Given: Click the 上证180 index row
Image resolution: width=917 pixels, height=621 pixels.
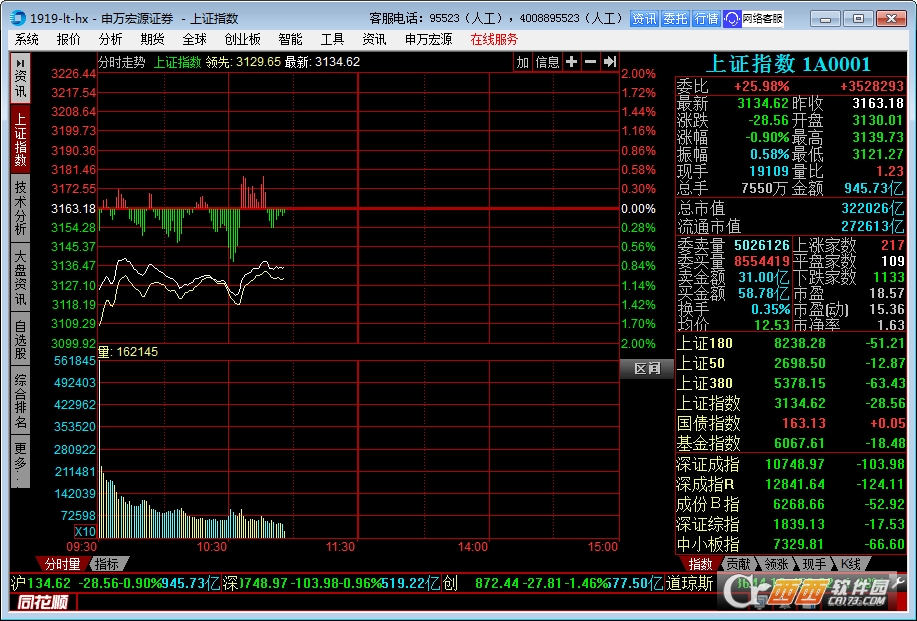Looking at the screenshot, I should (791, 343).
